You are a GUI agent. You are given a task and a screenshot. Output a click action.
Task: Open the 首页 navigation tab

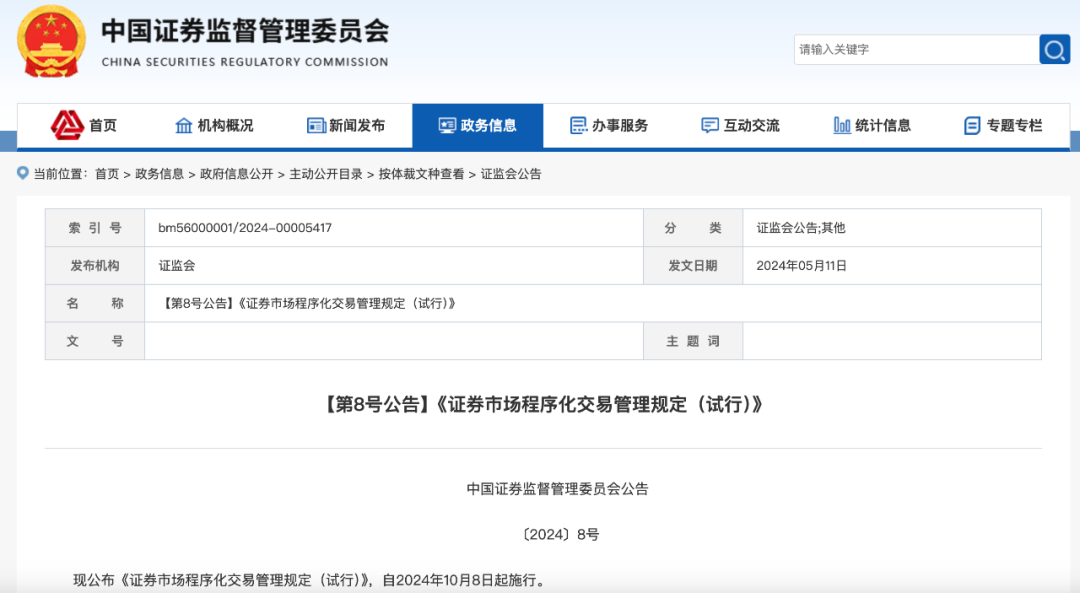tap(84, 125)
